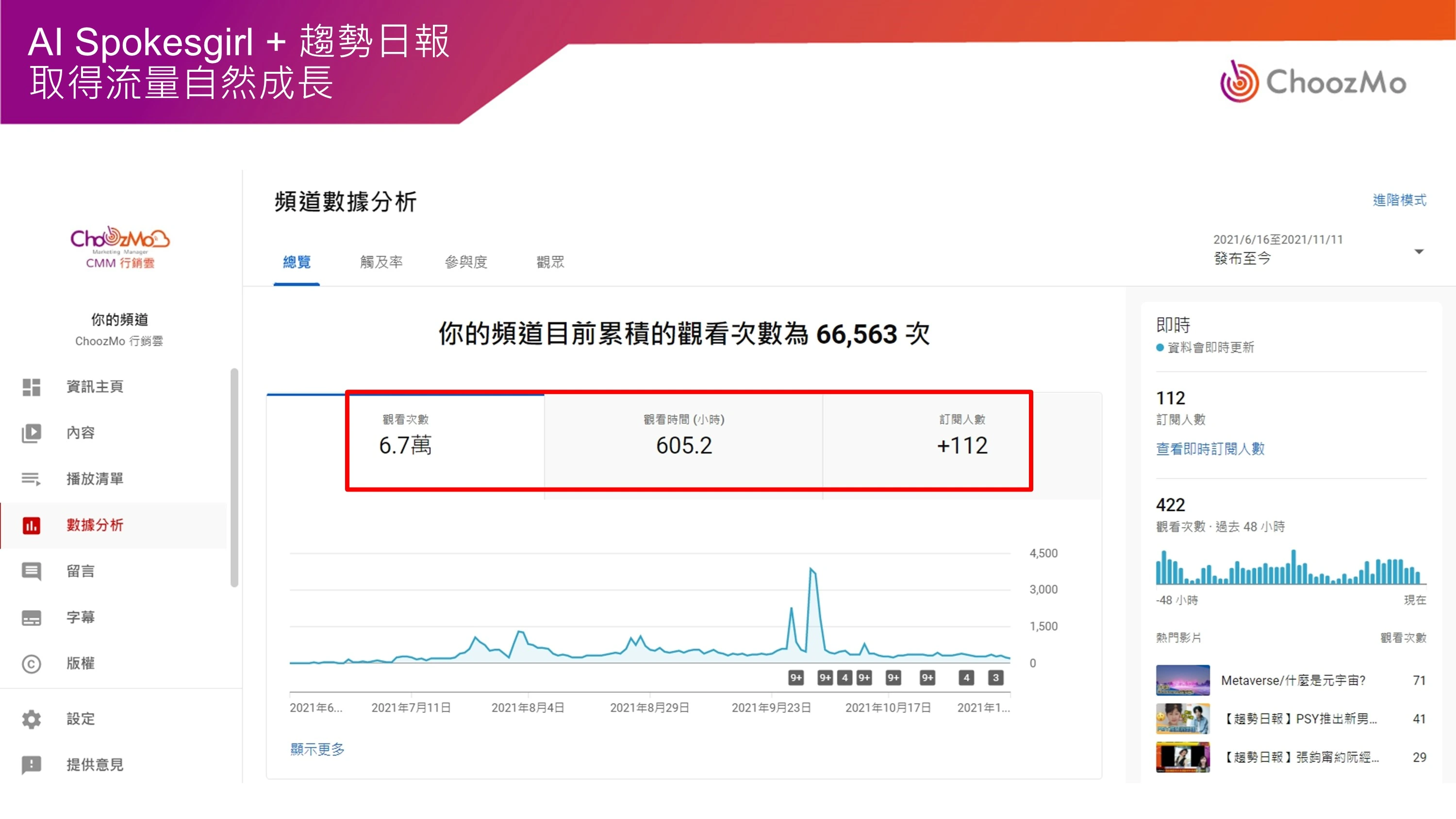Open the 內容 content icon
Viewport: 1456px width, 819px height.
[31, 433]
